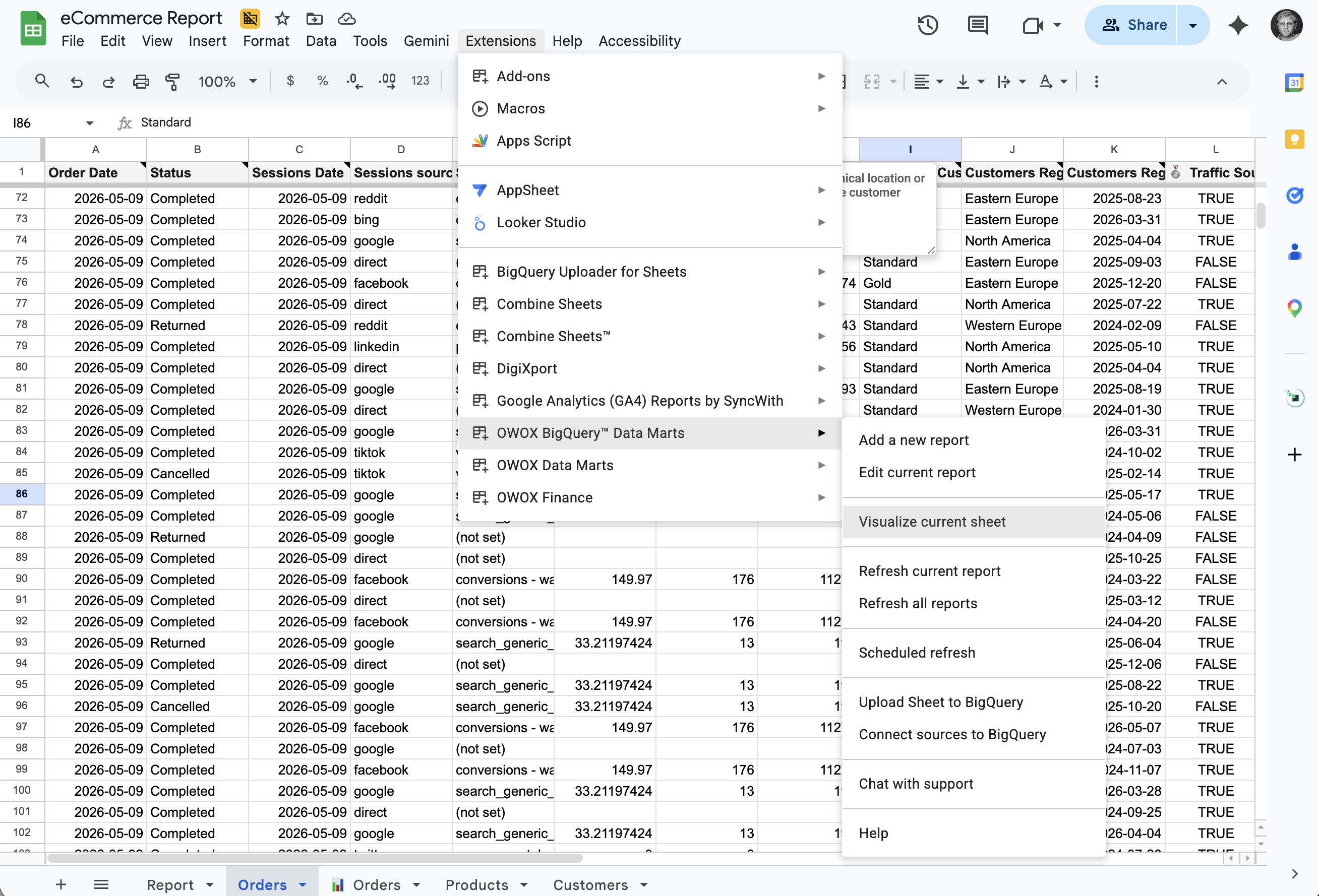The height and width of the screenshot is (896, 1319).
Task: Expand the Name box dropdown arrow
Action: tap(89, 123)
